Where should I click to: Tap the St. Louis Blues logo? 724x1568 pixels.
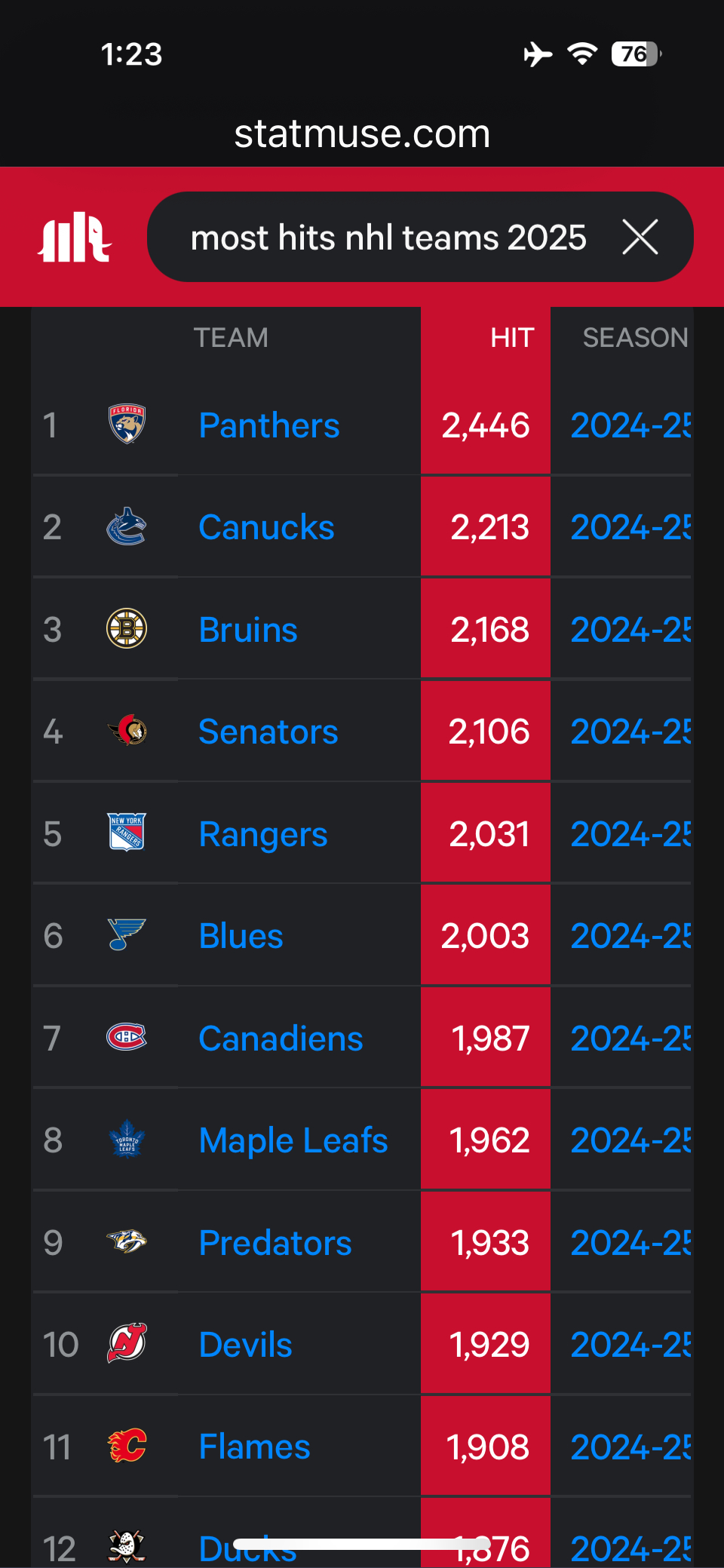click(x=127, y=935)
